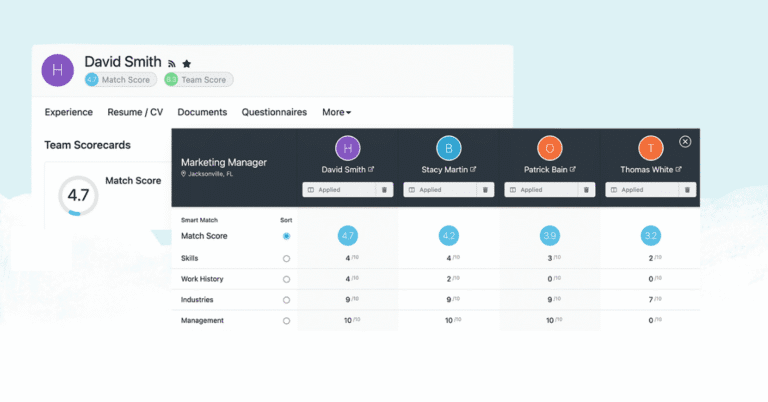Switch to the Resume / CV tab

tap(135, 112)
